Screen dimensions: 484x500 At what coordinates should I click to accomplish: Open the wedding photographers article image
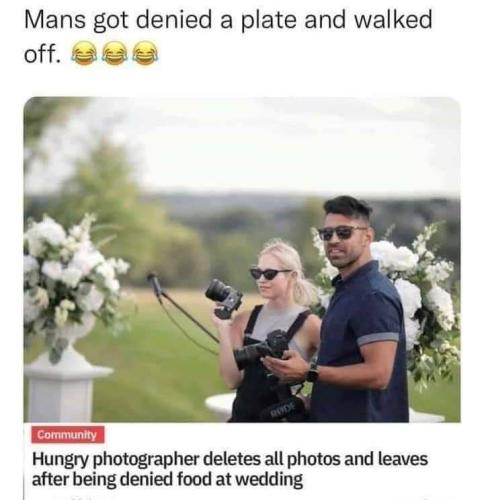click(242, 259)
